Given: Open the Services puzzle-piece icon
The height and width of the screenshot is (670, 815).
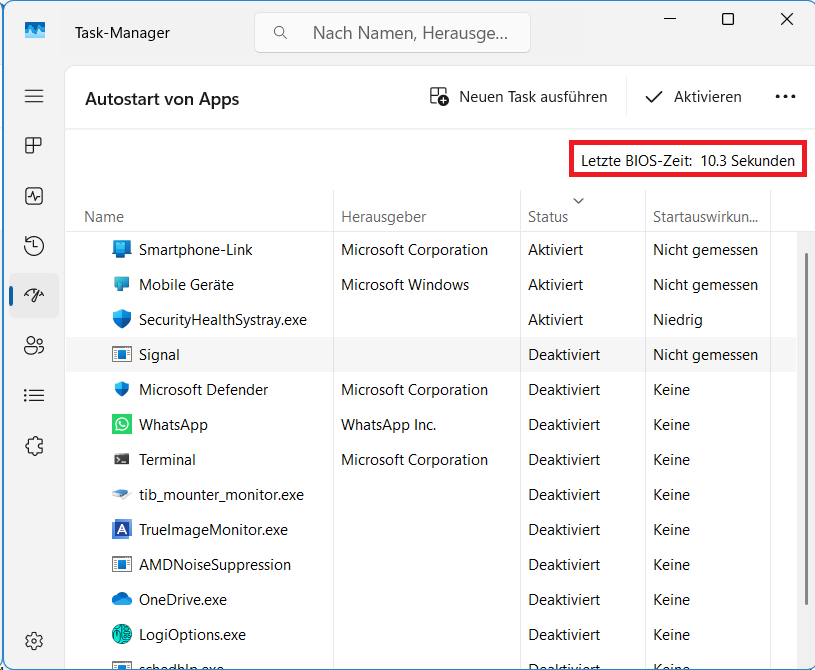Looking at the screenshot, I should point(34,445).
